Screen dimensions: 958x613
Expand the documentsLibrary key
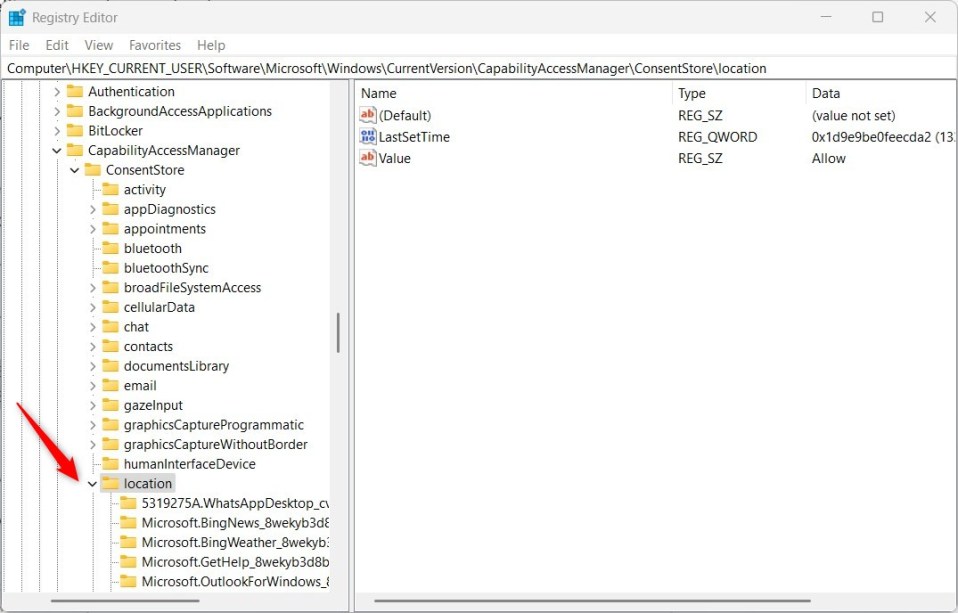[x=93, y=366]
